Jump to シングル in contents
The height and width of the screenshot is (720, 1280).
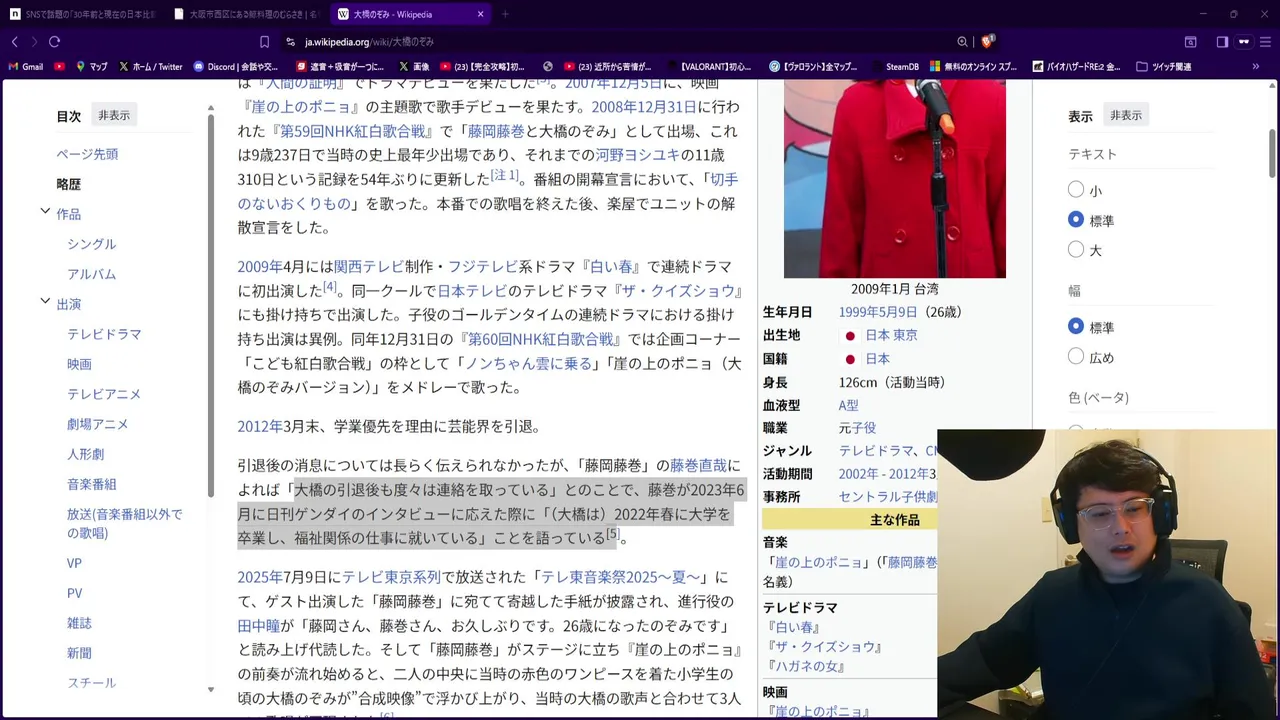pyautogui.click(x=92, y=244)
